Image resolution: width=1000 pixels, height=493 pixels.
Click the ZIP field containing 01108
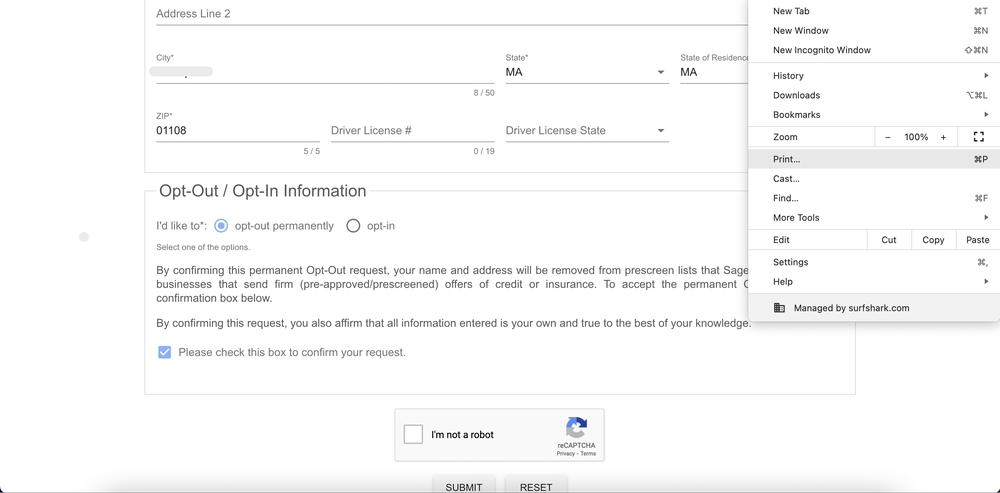238,131
